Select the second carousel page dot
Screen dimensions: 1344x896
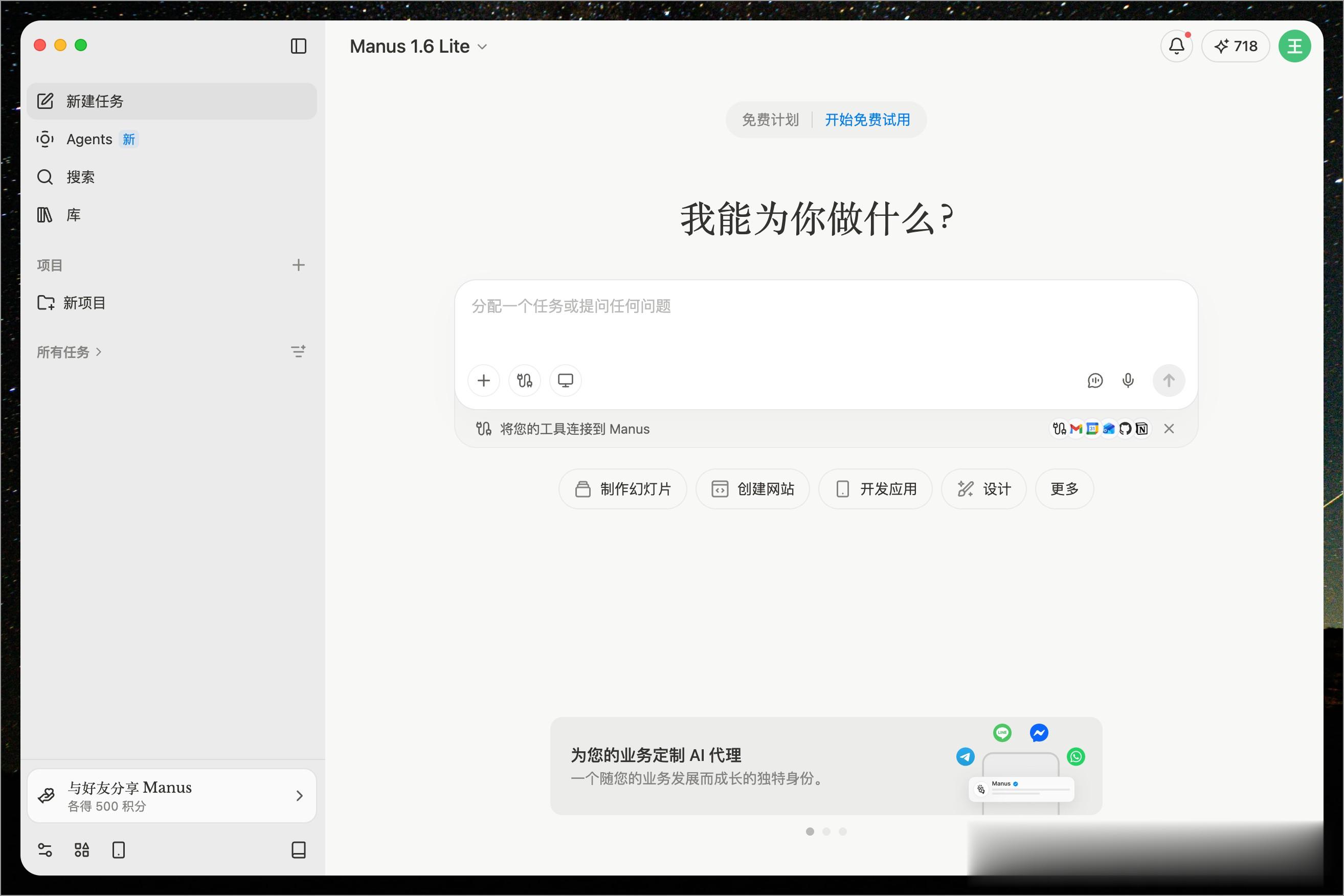click(826, 832)
